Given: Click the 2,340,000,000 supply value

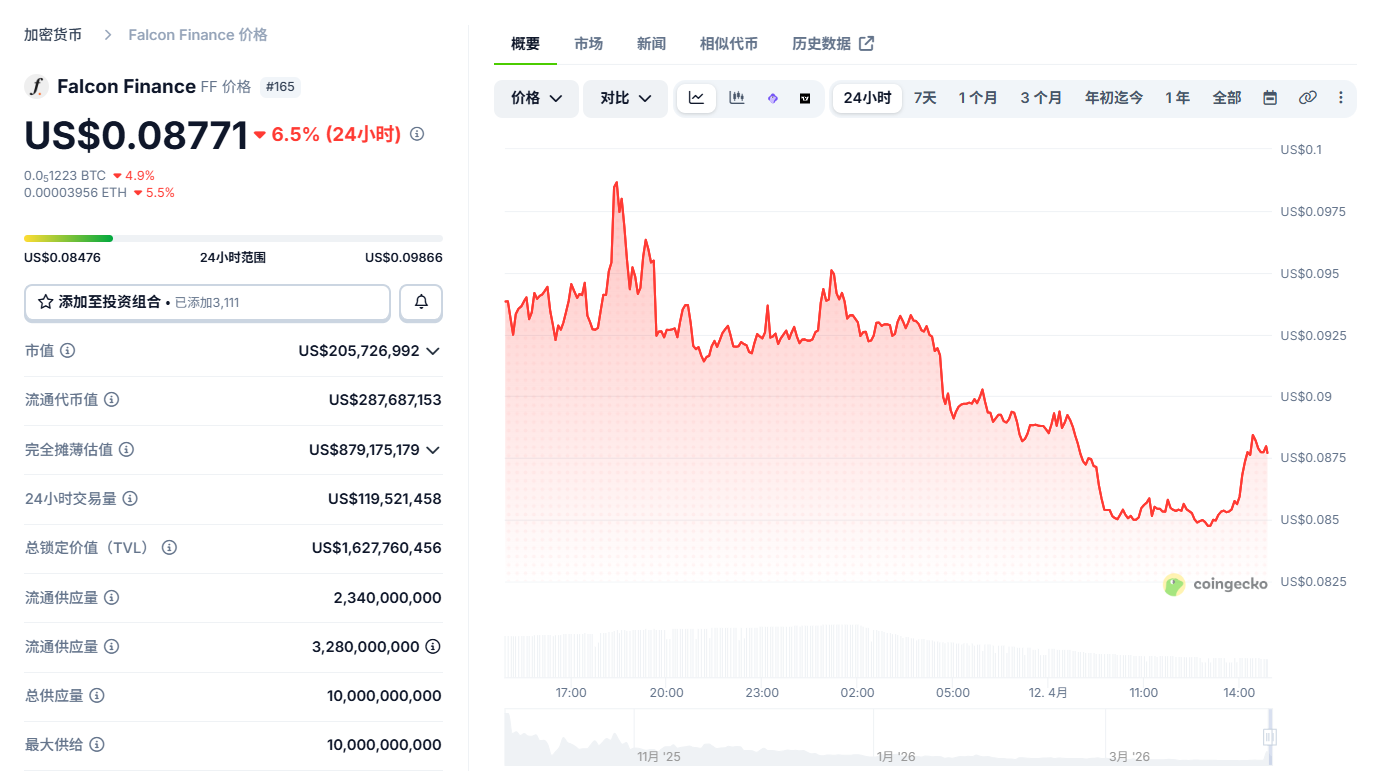Looking at the screenshot, I should click(388, 598).
